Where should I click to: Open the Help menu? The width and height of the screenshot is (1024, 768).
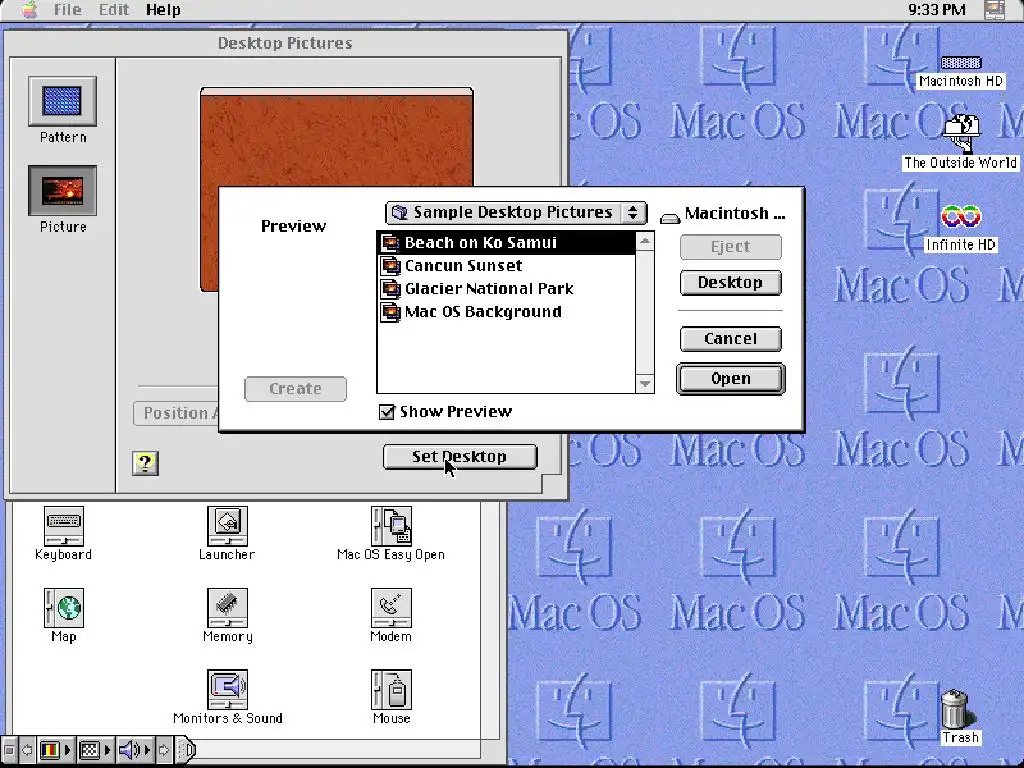point(163,10)
